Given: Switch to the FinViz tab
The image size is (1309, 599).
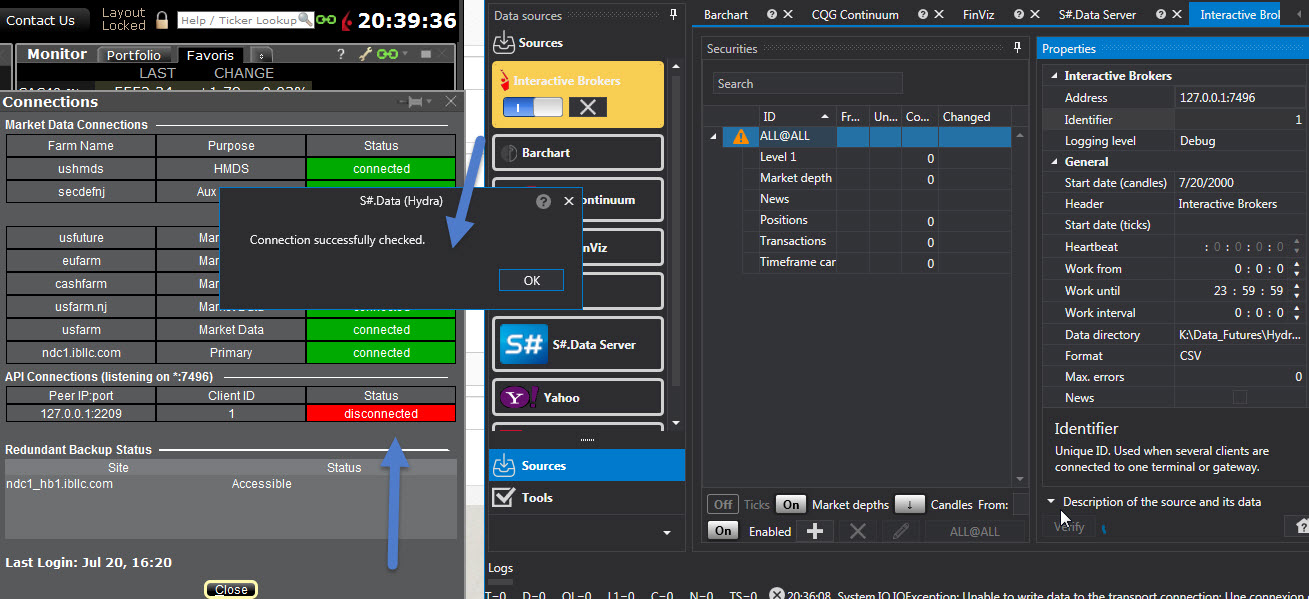Looking at the screenshot, I should (978, 15).
